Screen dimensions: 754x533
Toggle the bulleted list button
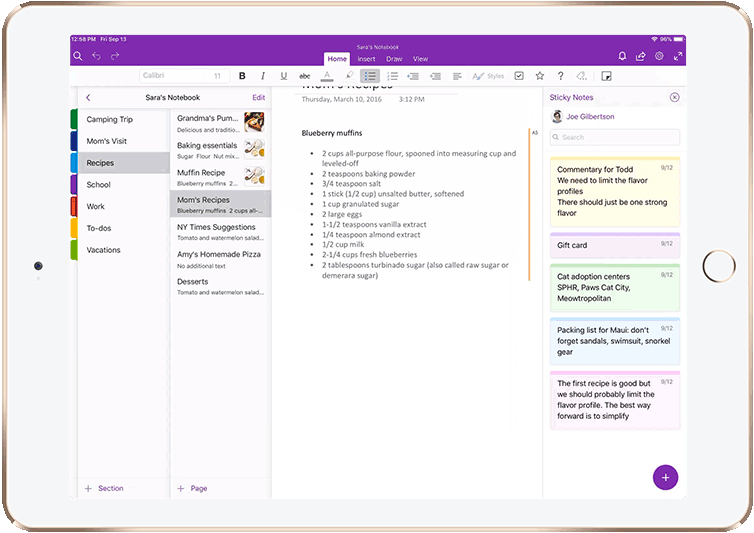369,76
